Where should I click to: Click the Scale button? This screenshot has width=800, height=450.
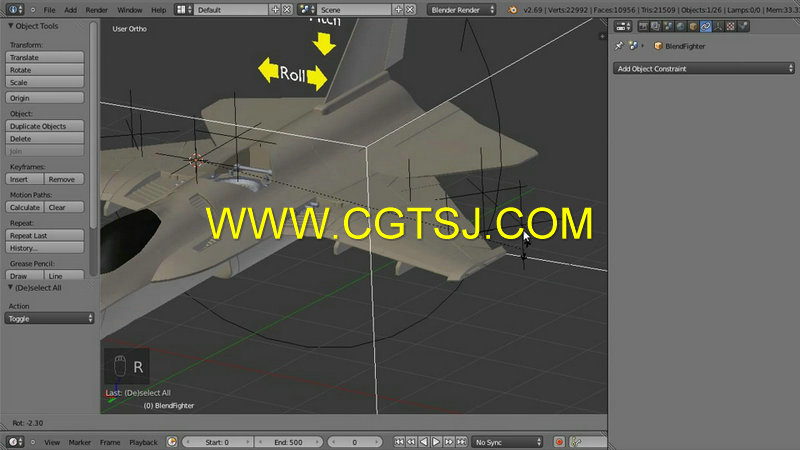[x=45, y=82]
